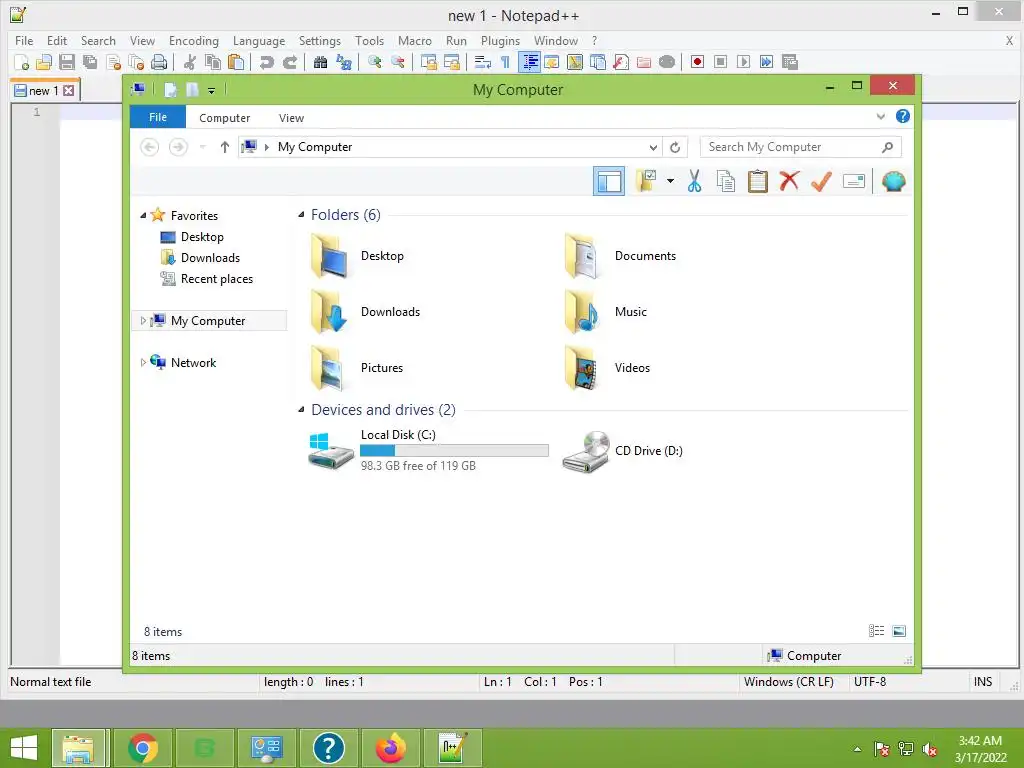Collapse the Favorites tree node

142,216
